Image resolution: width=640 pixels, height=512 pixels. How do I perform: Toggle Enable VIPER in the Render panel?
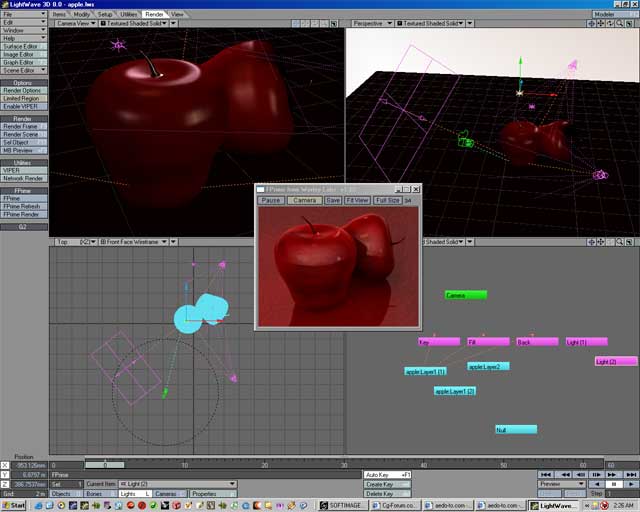coord(24,107)
